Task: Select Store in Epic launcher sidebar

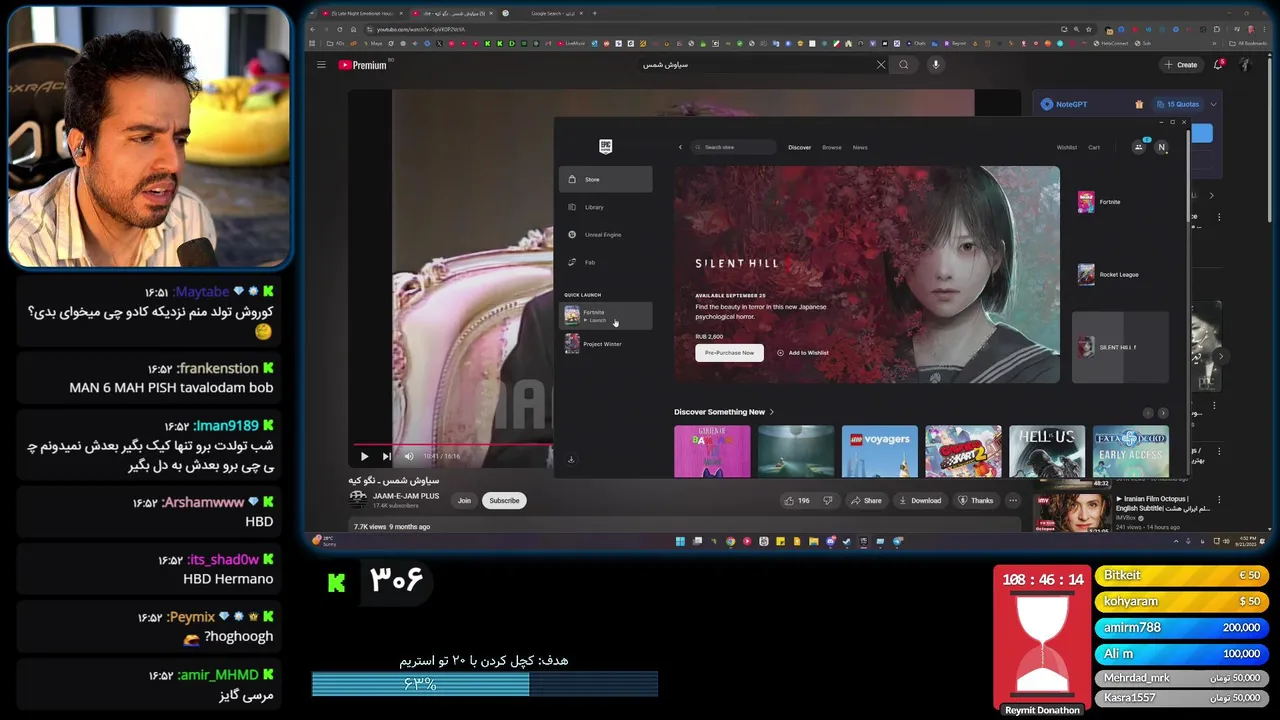Action: pyautogui.click(x=606, y=179)
